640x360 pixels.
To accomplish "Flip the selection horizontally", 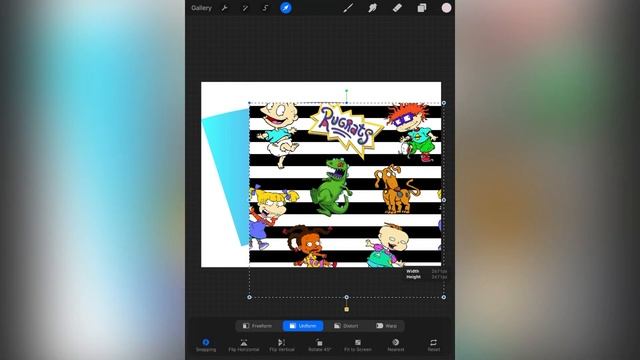I will point(244,345).
